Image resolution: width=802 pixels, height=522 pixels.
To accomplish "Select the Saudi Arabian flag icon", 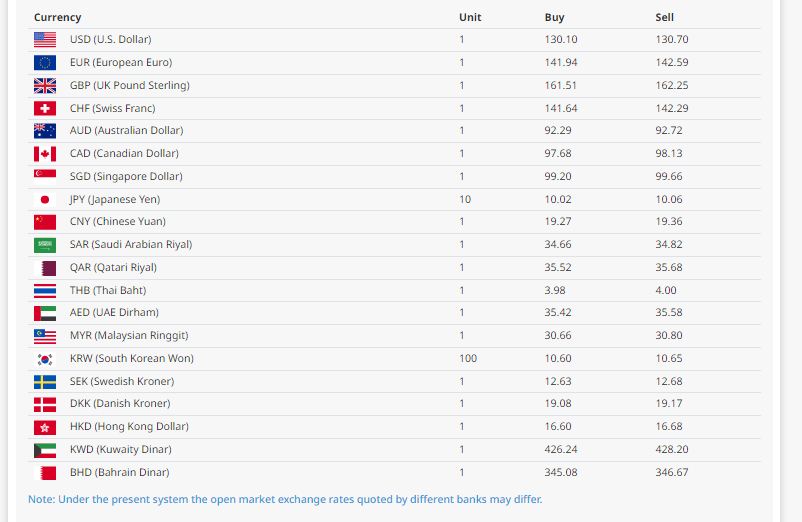I will point(45,245).
